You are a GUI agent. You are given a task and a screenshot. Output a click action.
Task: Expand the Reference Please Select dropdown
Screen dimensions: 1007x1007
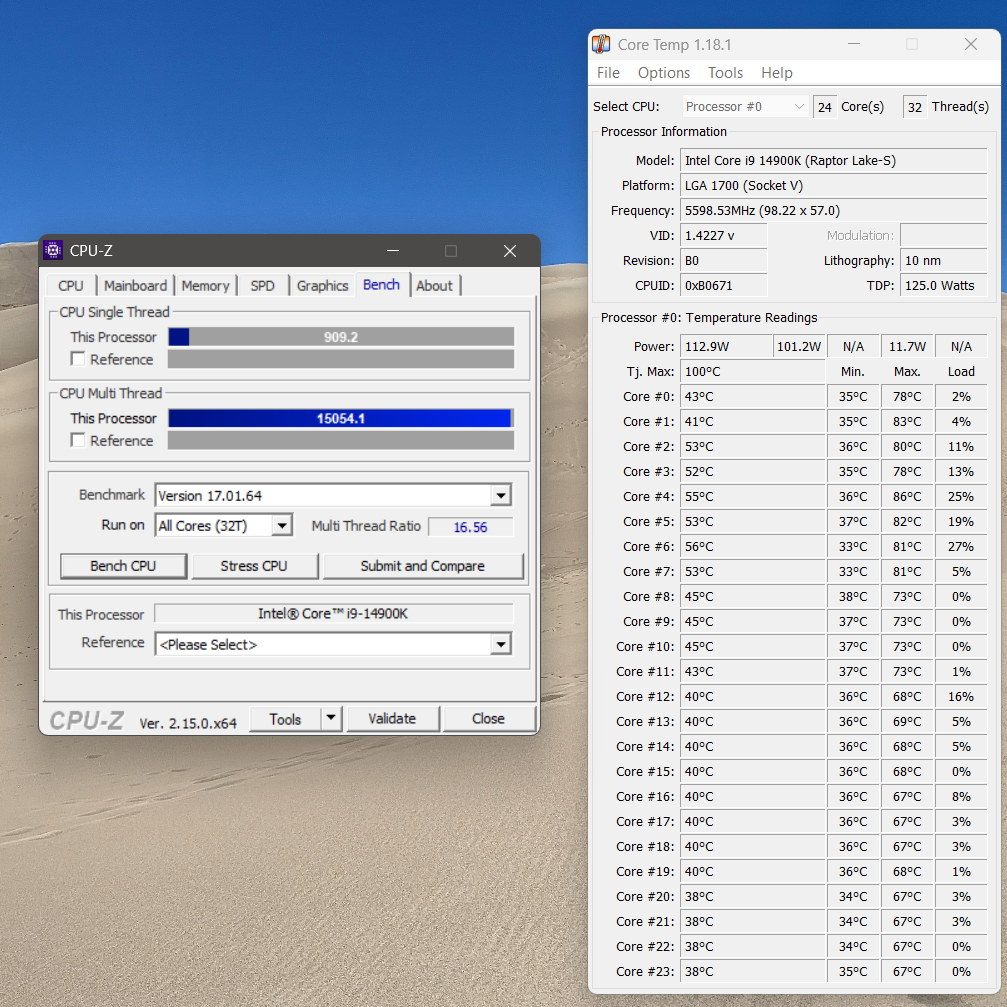tap(501, 644)
